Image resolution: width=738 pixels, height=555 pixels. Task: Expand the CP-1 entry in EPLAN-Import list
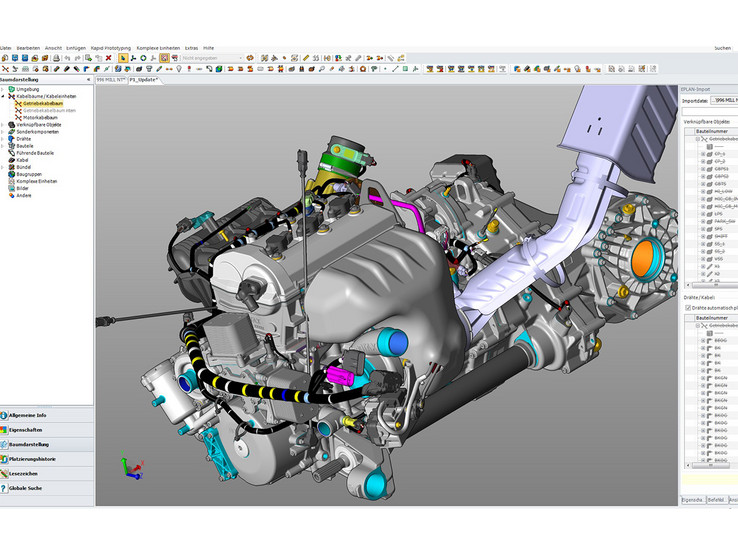703,154
